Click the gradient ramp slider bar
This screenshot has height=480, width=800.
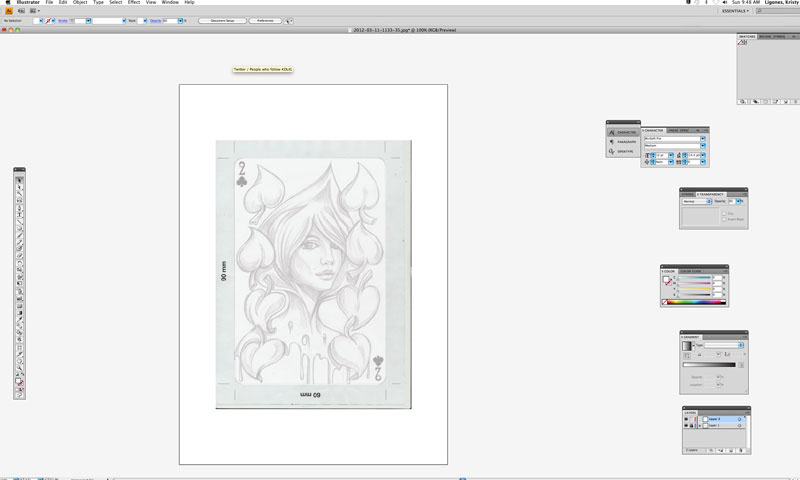tap(709, 365)
